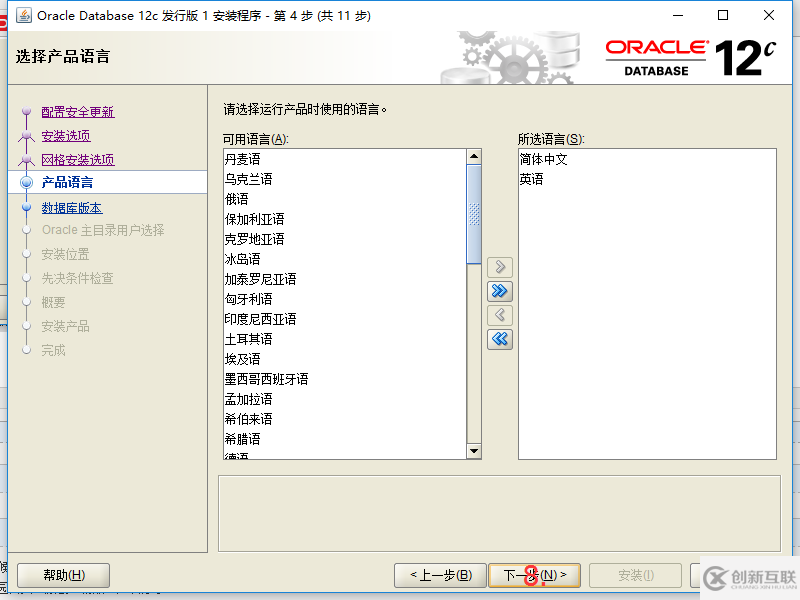
Task: Click the remove-selected single left arrow button
Action: 499,315
